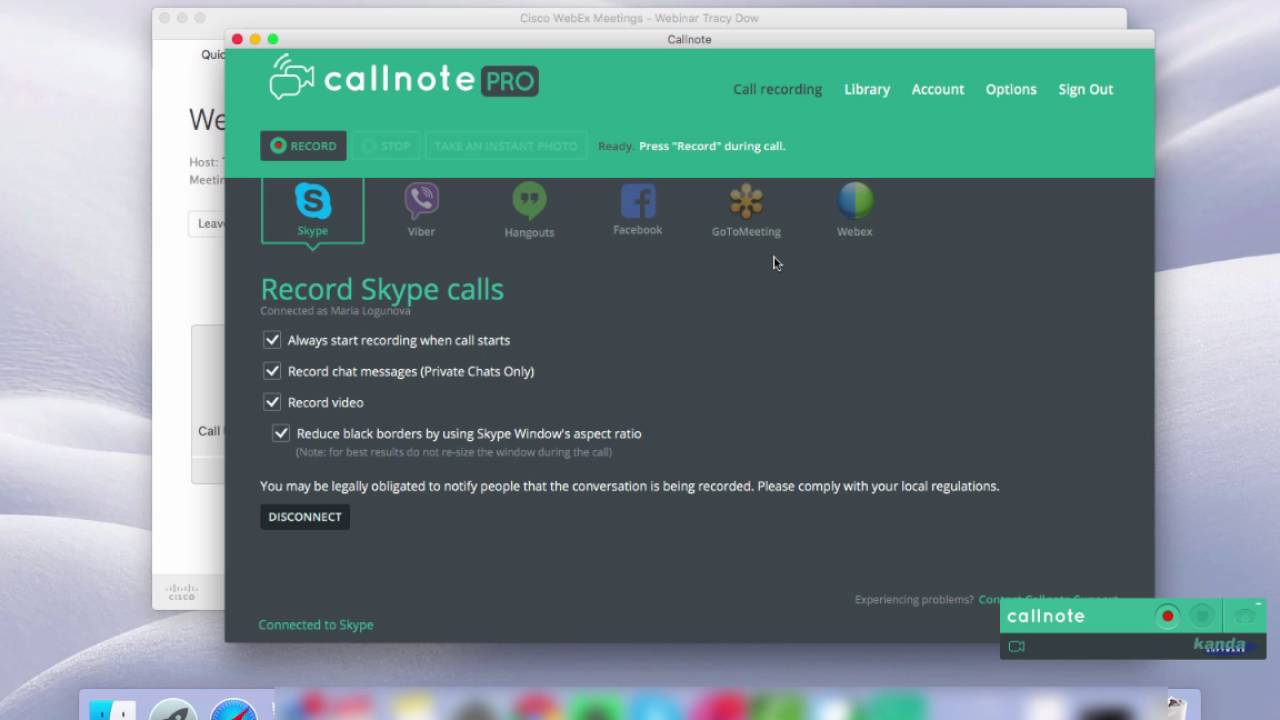1280x720 pixels.
Task: Click the legal notification notice text
Action: [x=629, y=486]
